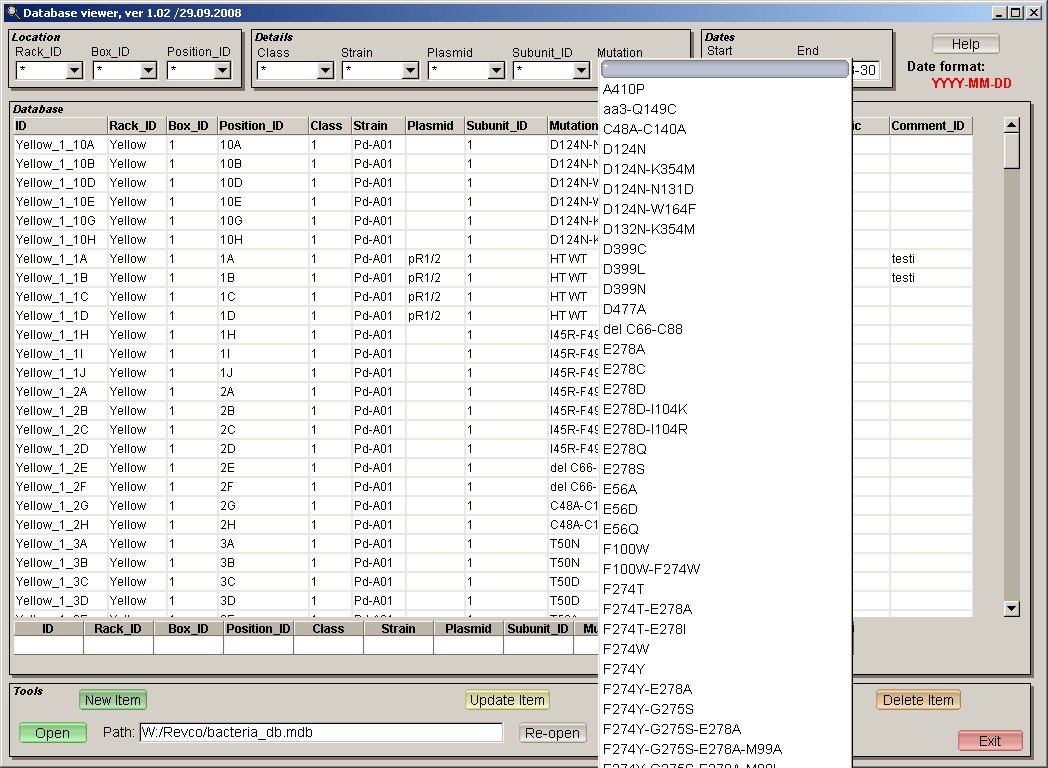1048x768 pixels.
Task: Click the Re-open button
Action: [552, 733]
